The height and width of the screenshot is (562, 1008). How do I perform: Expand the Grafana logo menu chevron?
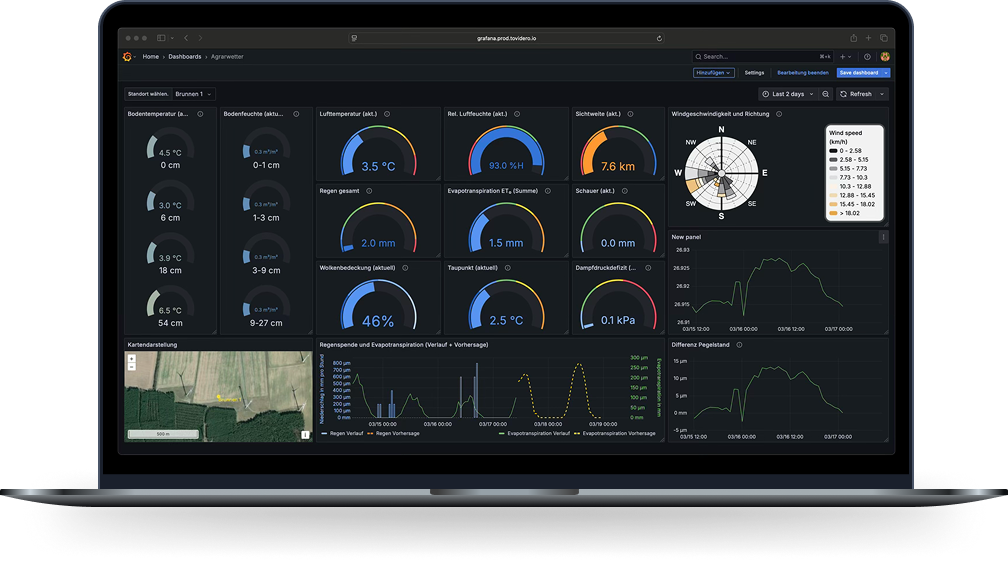pyautogui.click(x=134, y=57)
